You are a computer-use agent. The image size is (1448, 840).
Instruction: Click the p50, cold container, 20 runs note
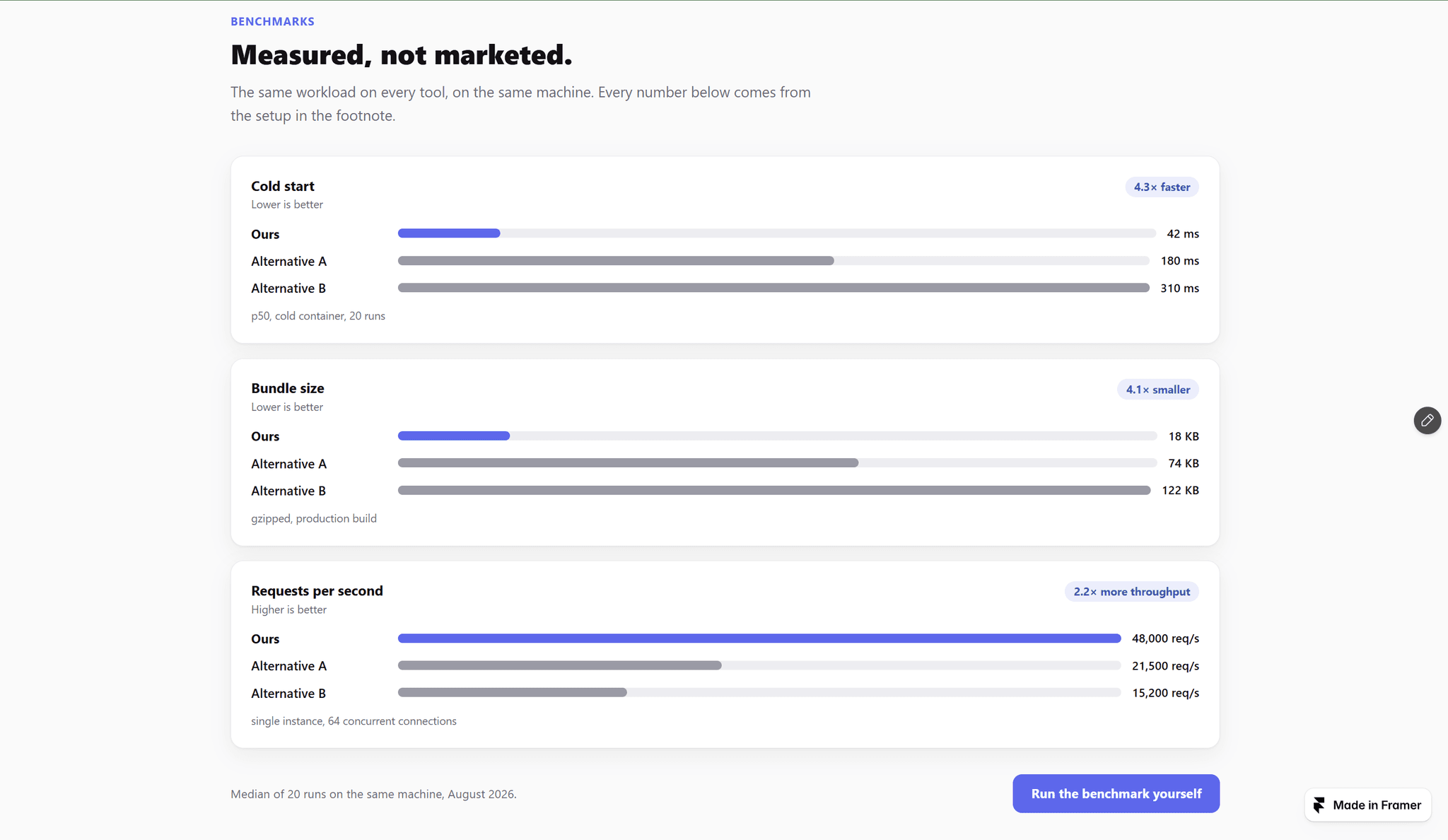[318, 316]
